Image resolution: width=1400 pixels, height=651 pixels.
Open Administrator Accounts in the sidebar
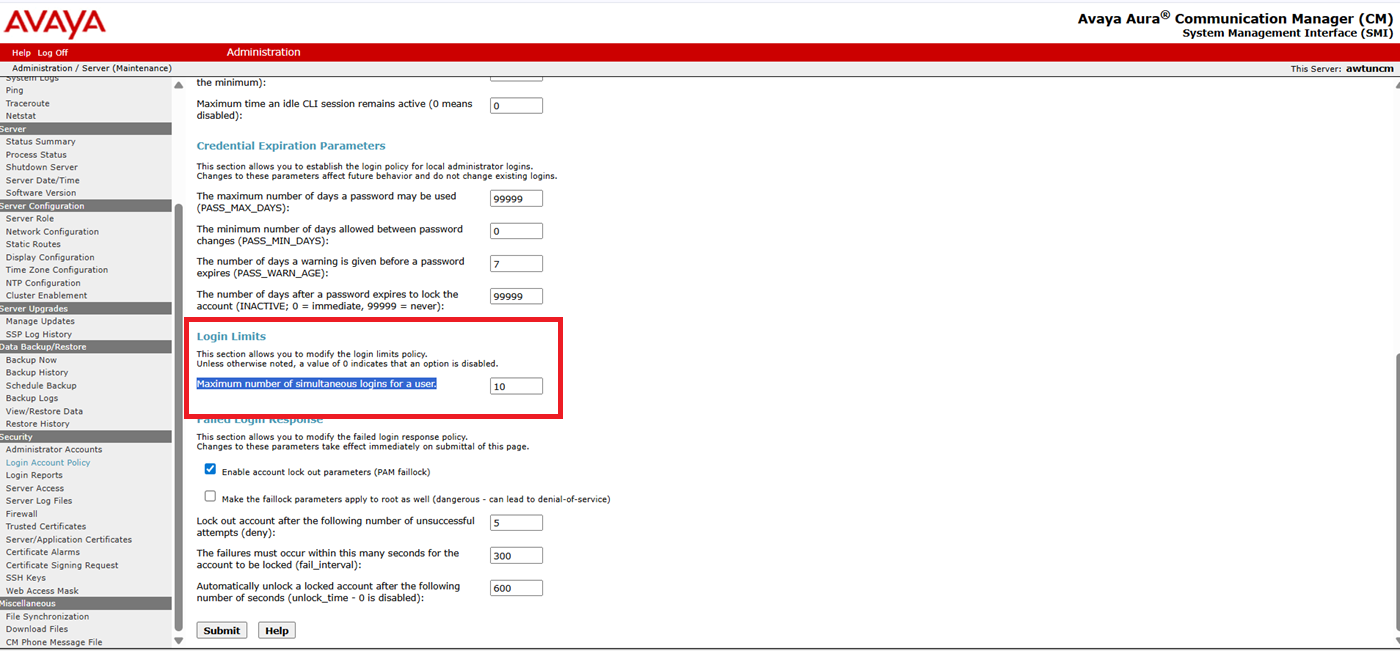(54, 450)
